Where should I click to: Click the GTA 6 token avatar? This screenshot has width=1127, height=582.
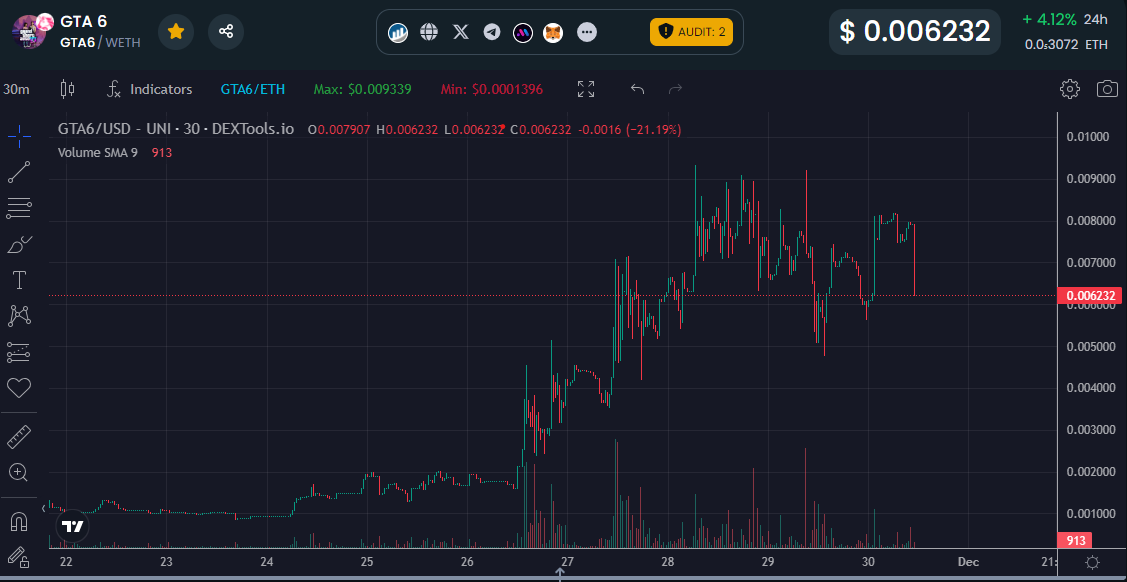tap(29, 32)
